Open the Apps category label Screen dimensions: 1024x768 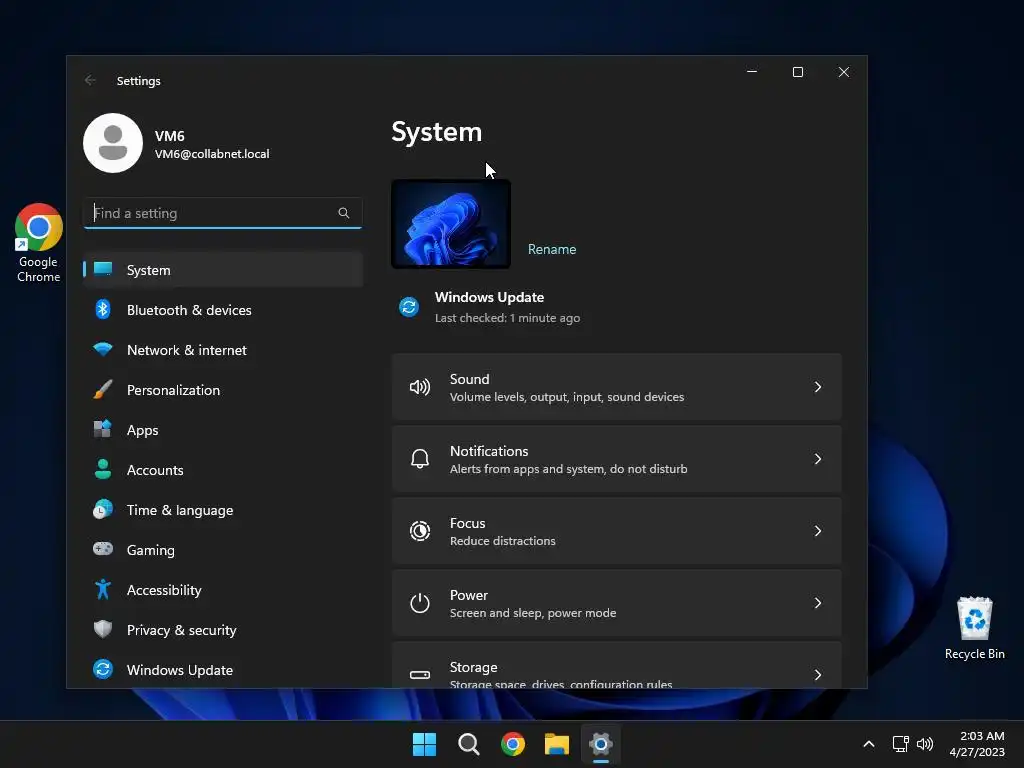142,430
